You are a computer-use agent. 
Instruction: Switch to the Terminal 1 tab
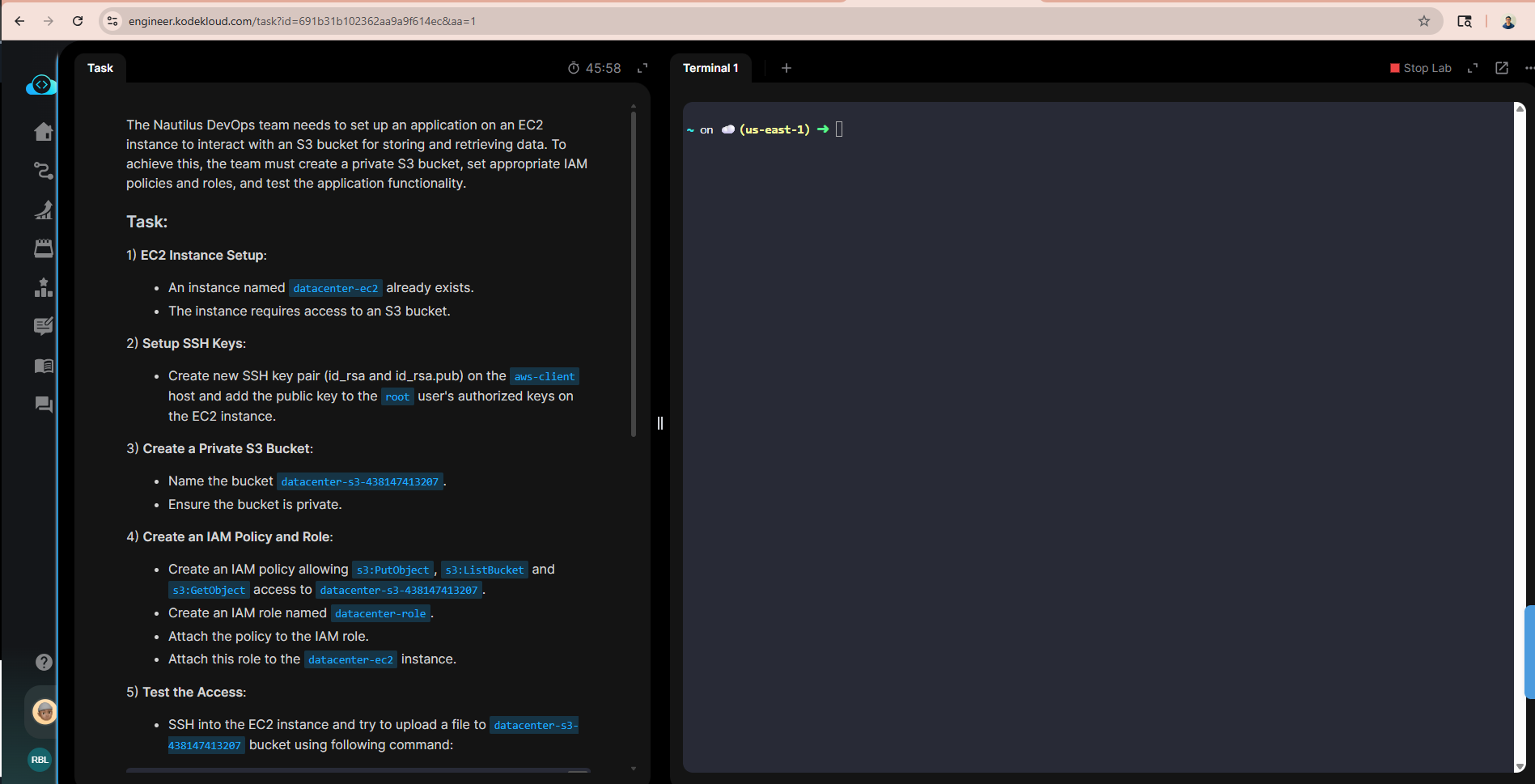point(710,69)
